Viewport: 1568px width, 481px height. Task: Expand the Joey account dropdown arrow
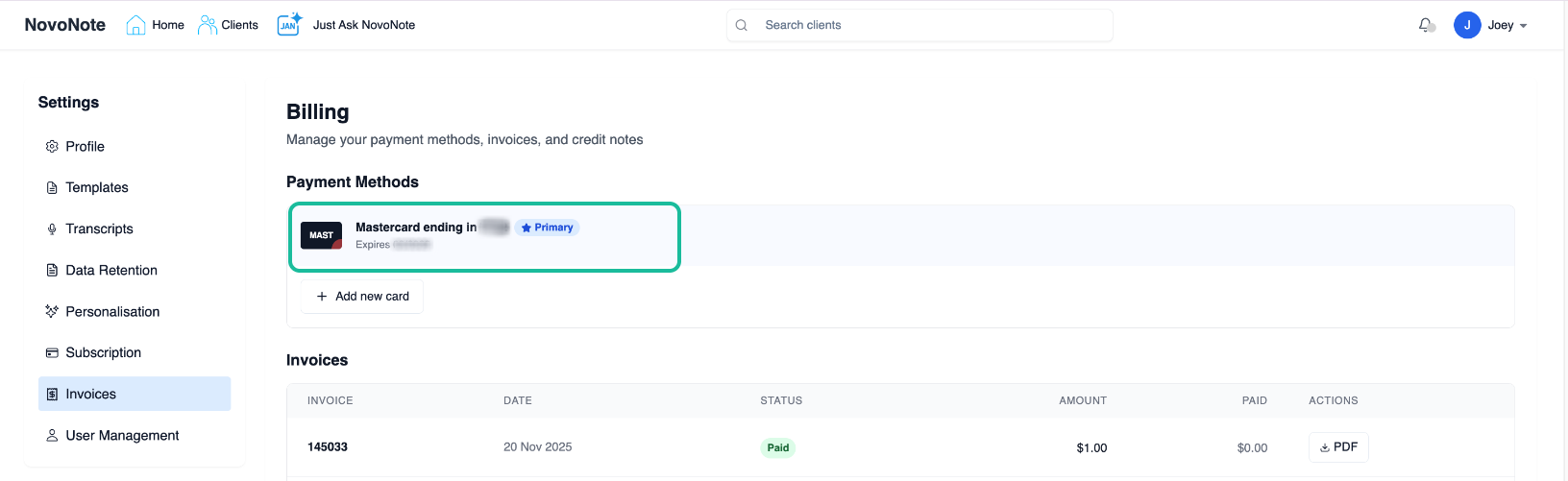tap(1524, 26)
